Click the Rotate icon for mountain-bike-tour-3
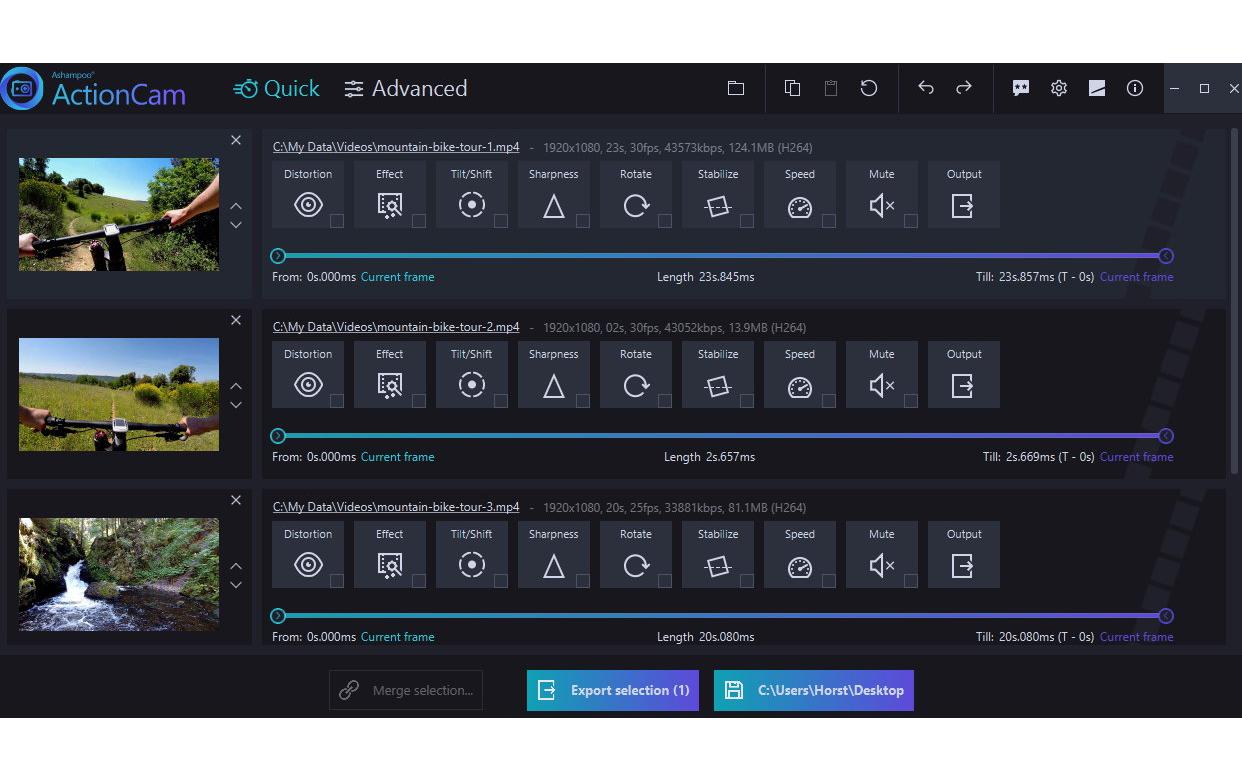This screenshot has height=781, width=1242. click(x=635, y=566)
